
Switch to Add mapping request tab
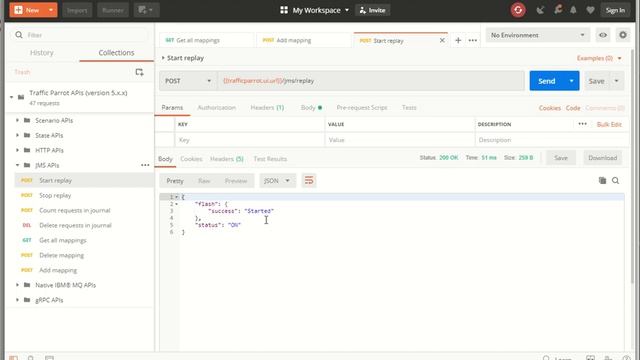pos(304,40)
